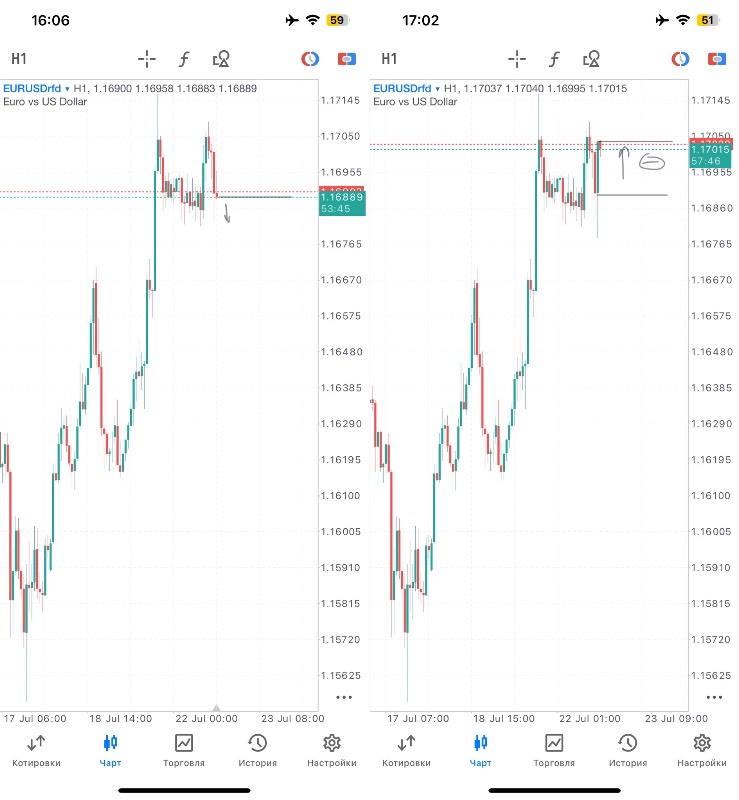Open indicators (f) icon in right chart
739x800 pixels.
point(554,59)
